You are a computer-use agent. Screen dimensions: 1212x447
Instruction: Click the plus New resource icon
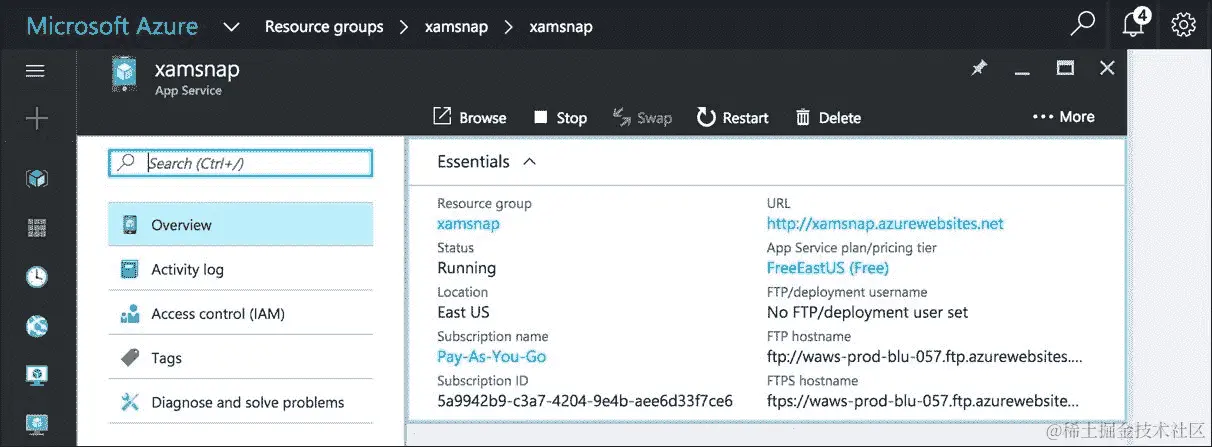36,119
